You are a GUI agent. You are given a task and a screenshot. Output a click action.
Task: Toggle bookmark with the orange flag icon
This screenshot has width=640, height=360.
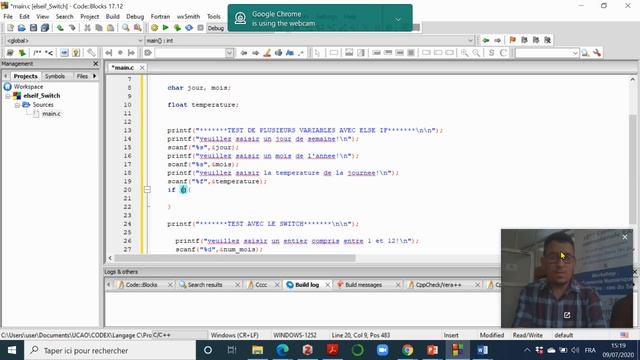513,40
